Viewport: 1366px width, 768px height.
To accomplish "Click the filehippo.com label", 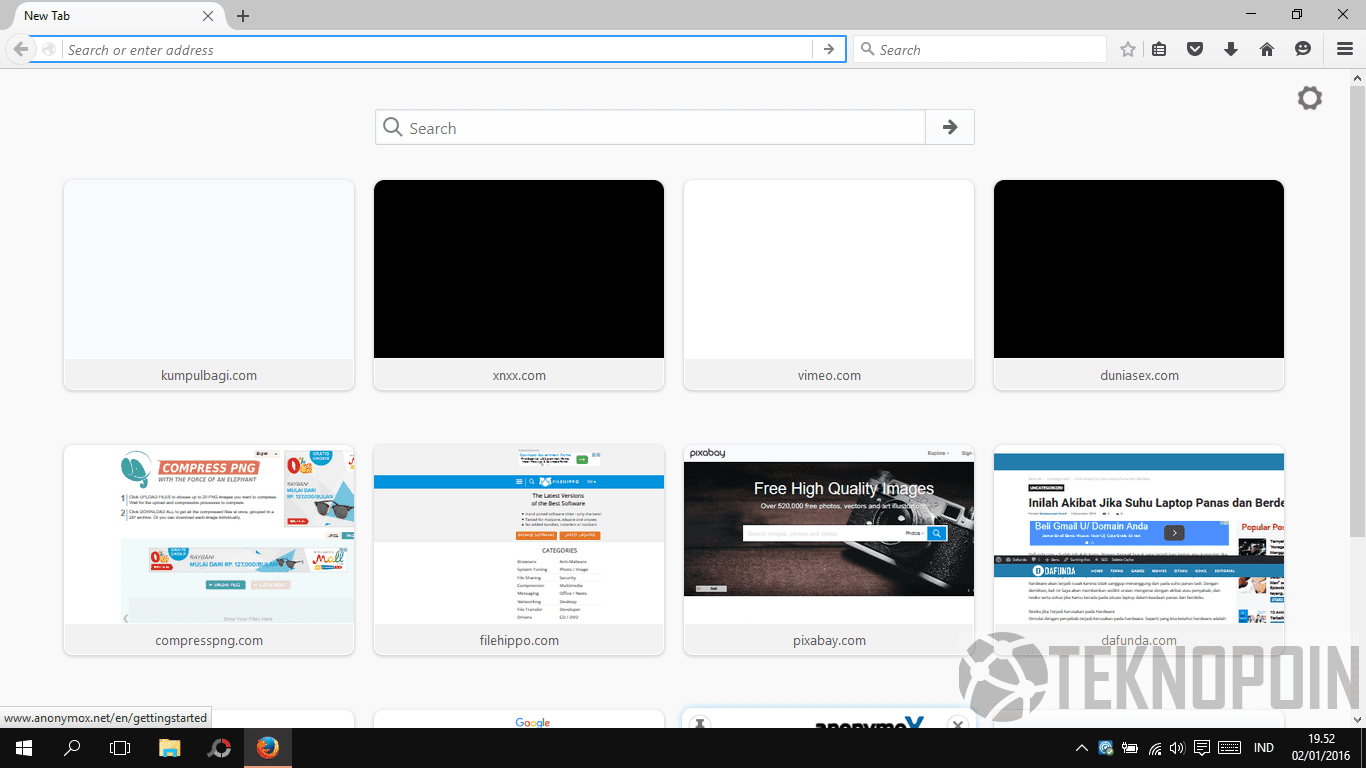I will point(519,640).
